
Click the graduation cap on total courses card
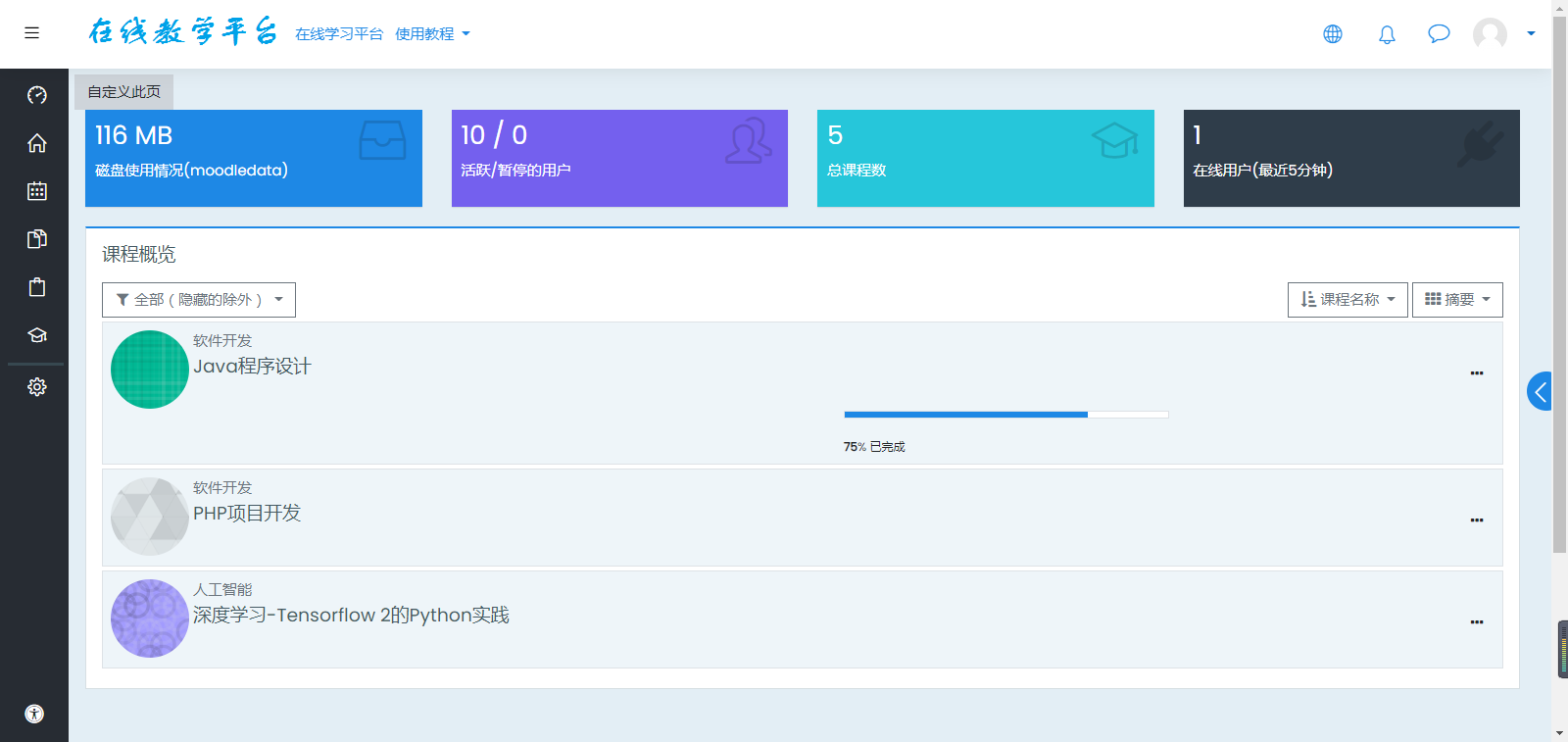click(1115, 140)
